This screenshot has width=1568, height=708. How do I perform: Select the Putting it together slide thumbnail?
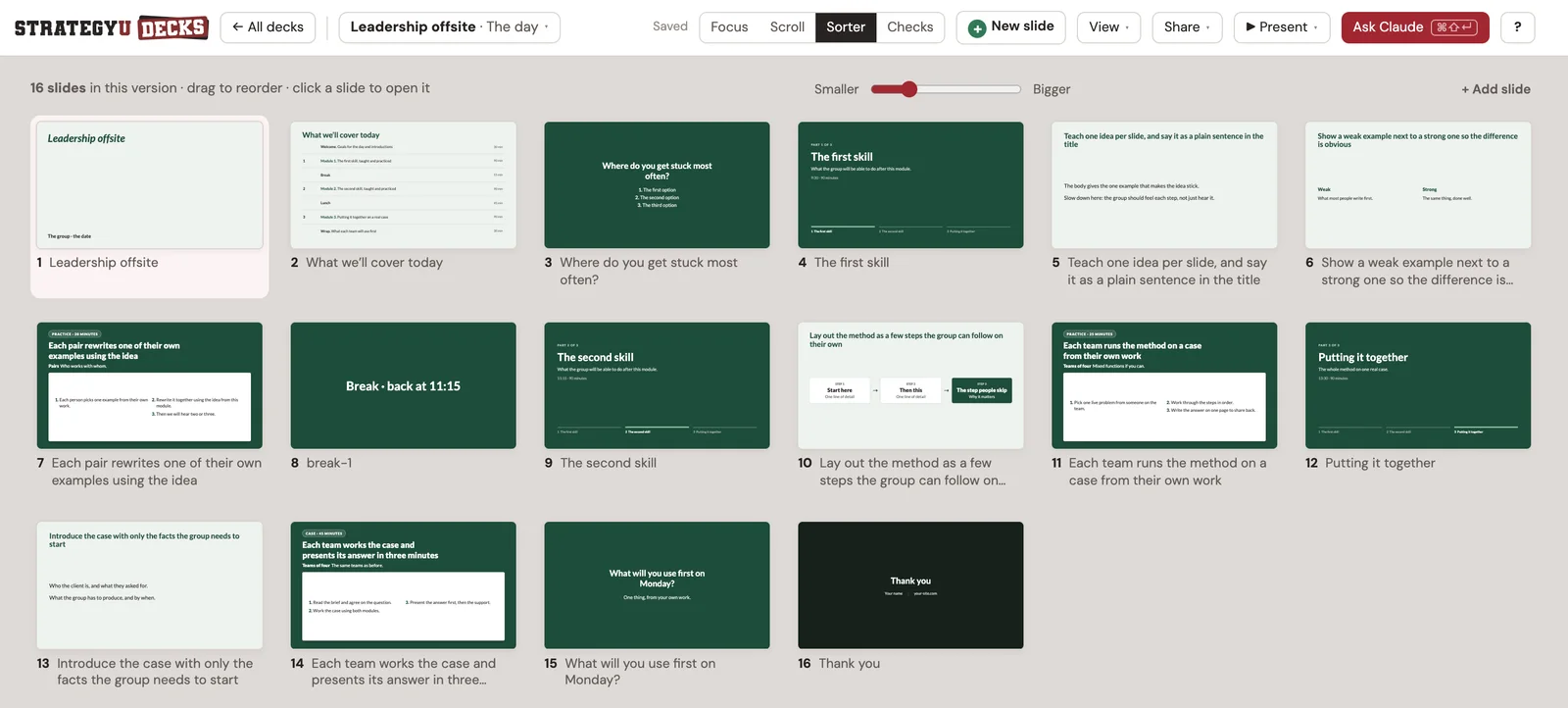pyautogui.click(x=1418, y=385)
